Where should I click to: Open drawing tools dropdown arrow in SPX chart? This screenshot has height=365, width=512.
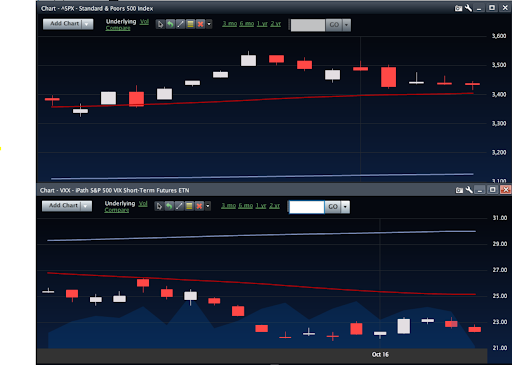point(209,24)
